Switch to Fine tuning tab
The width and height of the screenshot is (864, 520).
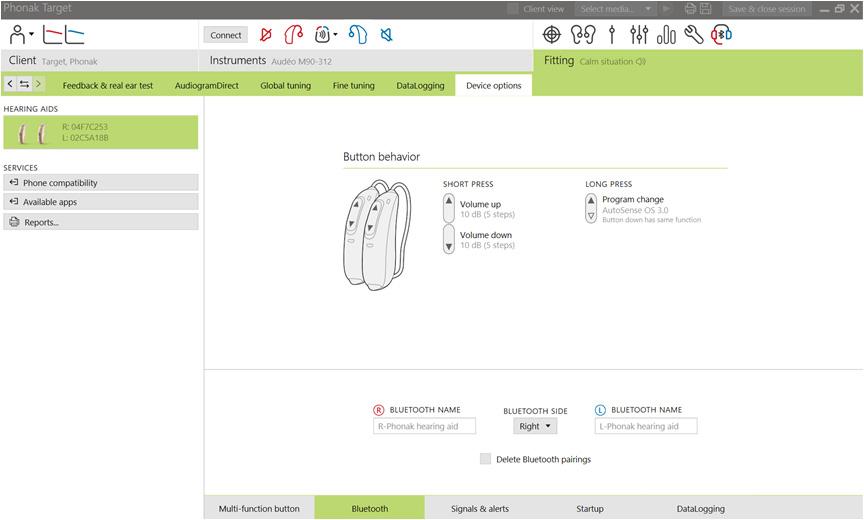click(354, 85)
